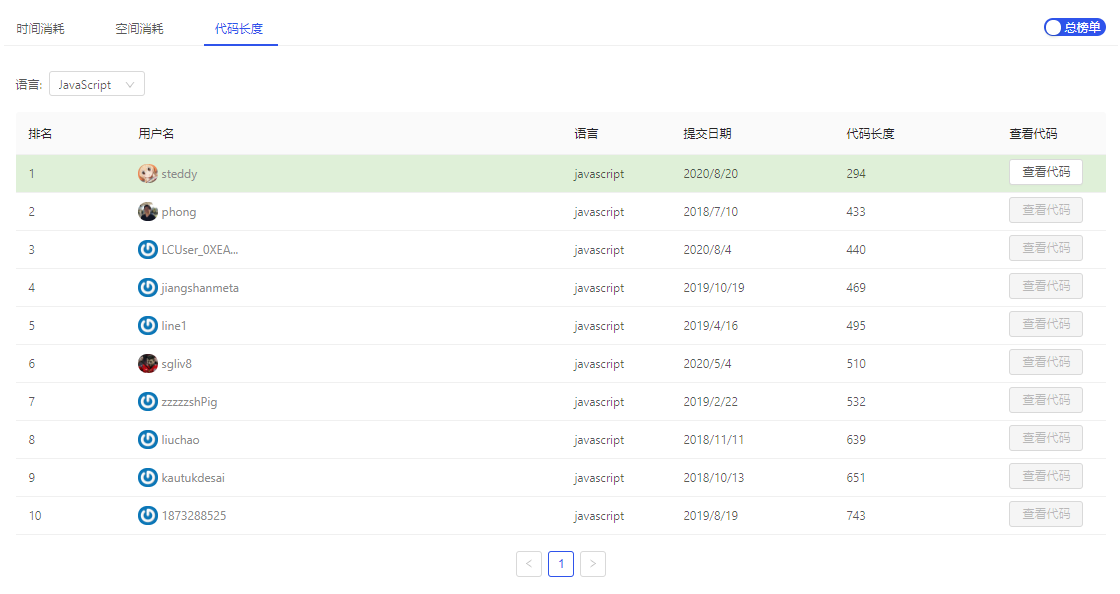The width and height of the screenshot is (1120, 594).
Task: Click liuchao's avatar icon
Action: pyautogui.click(x=147, y=439)
